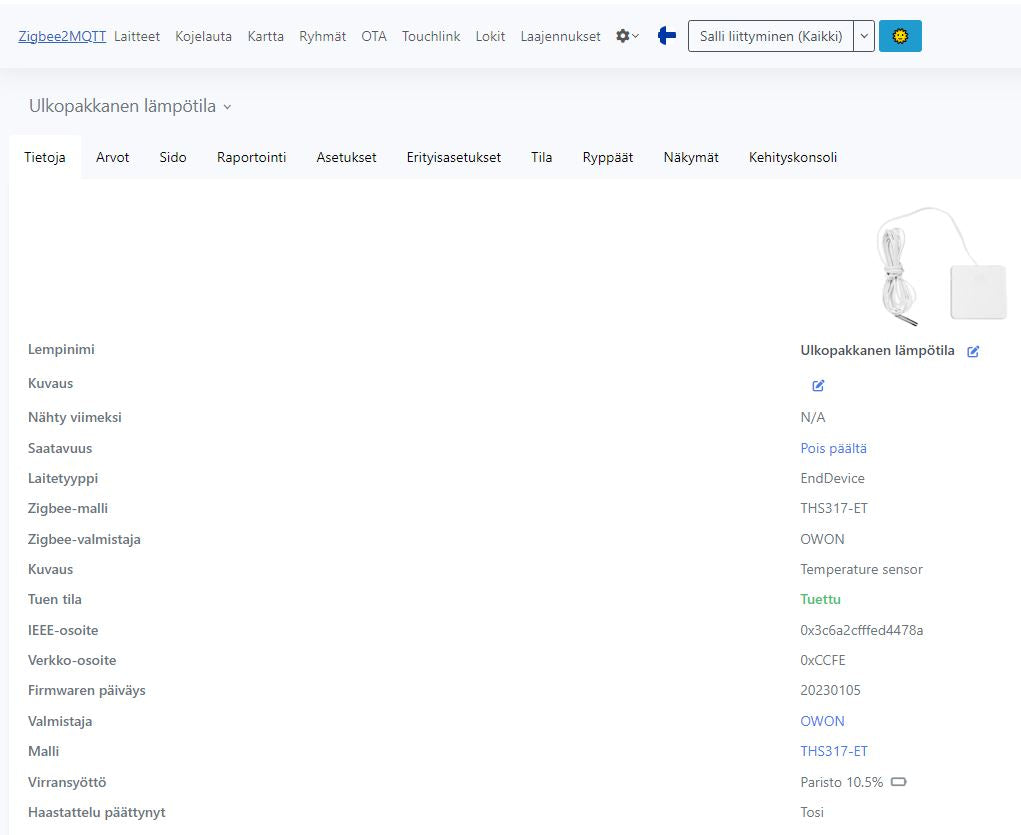
Task: Open the settings gear menu
Action: pyautogui.click(x=627, y=36)
